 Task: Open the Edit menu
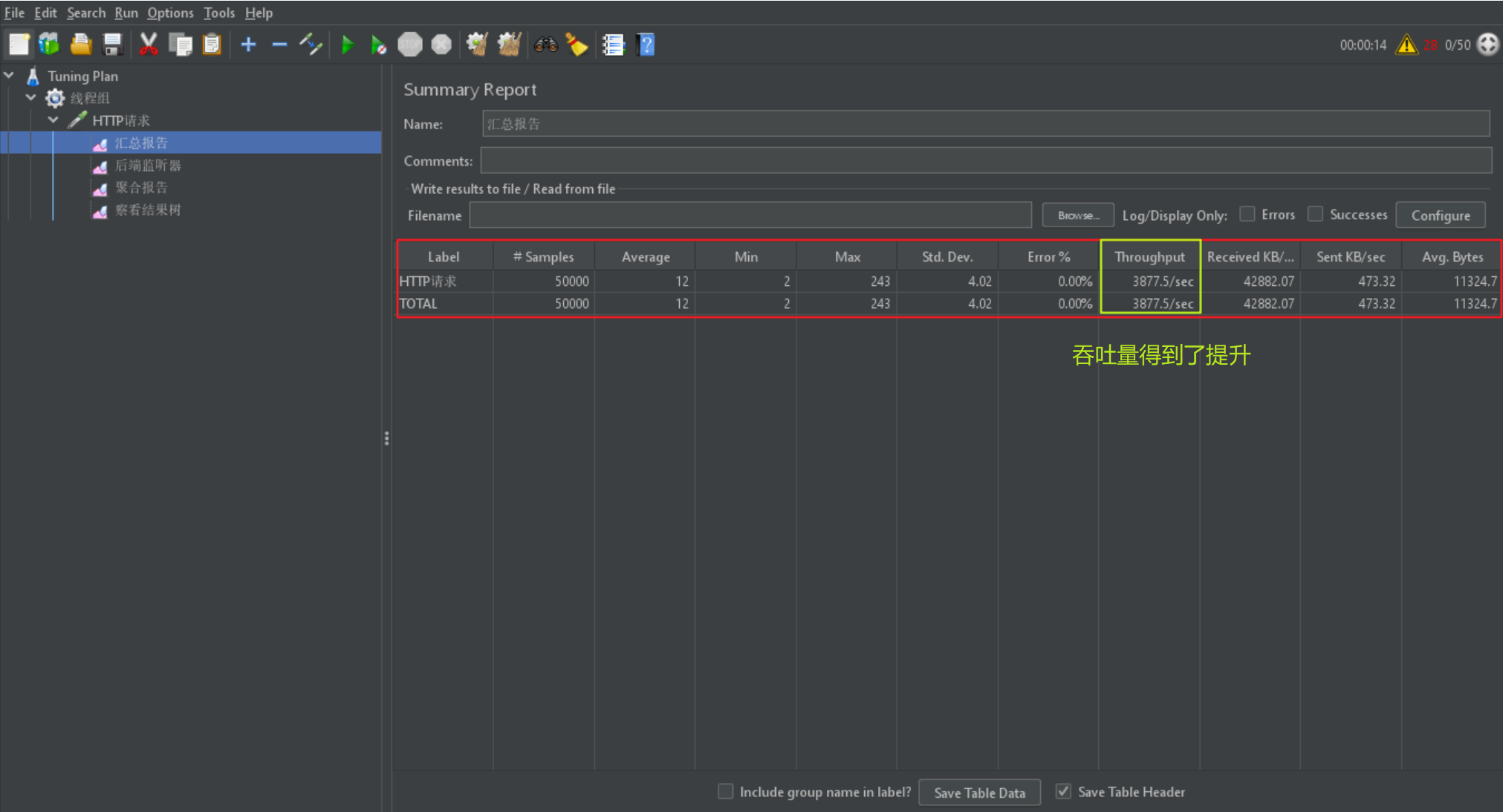pyautogui.click(x=45, y=13)
